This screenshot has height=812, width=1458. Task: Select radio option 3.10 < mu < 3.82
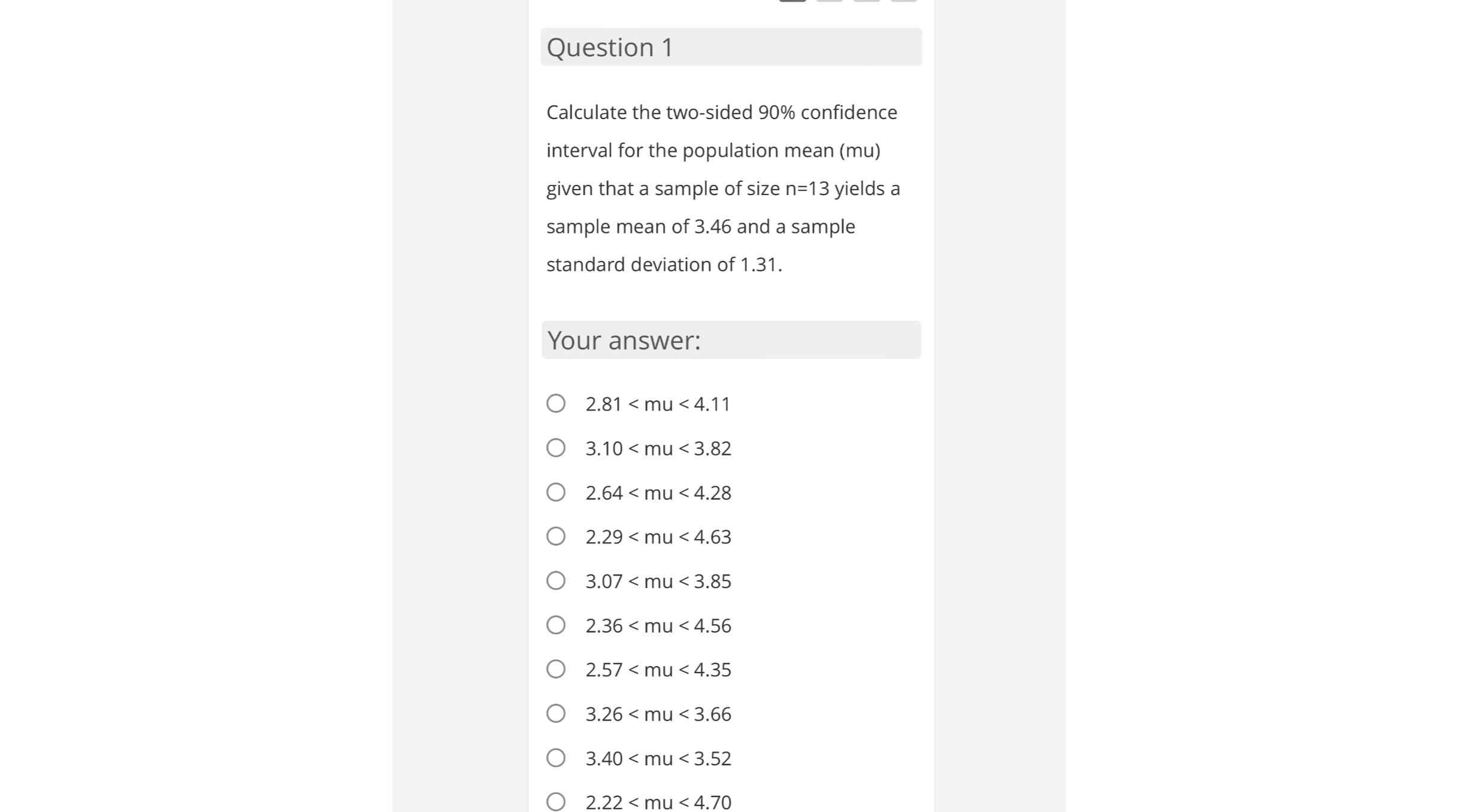pyautogui.click(x=555, y=447)
